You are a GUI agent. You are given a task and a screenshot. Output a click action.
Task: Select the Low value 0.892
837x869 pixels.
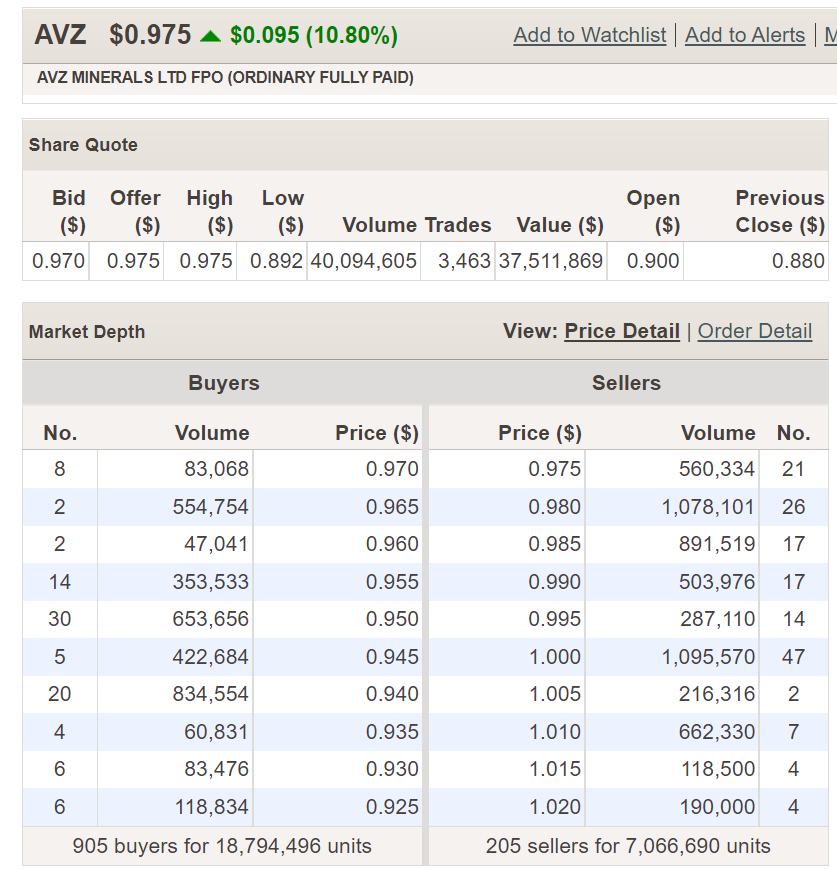pyautogui.click(x=276, y=261)
